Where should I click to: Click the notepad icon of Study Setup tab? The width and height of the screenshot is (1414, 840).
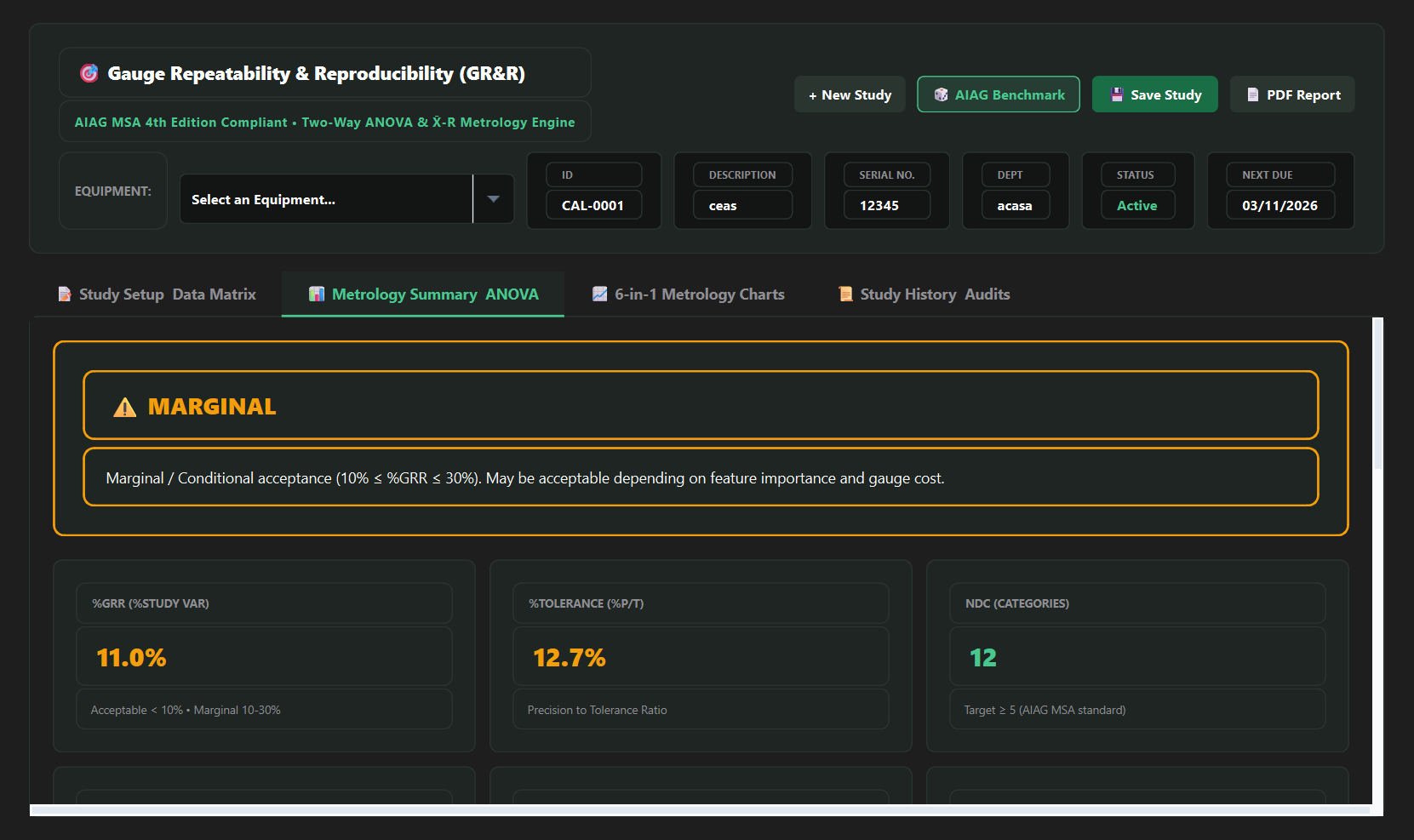[65, 294]
